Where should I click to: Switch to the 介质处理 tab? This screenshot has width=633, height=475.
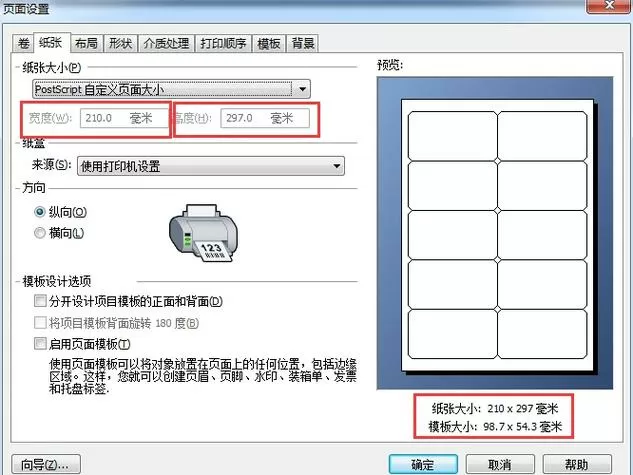tap(166, 43)
